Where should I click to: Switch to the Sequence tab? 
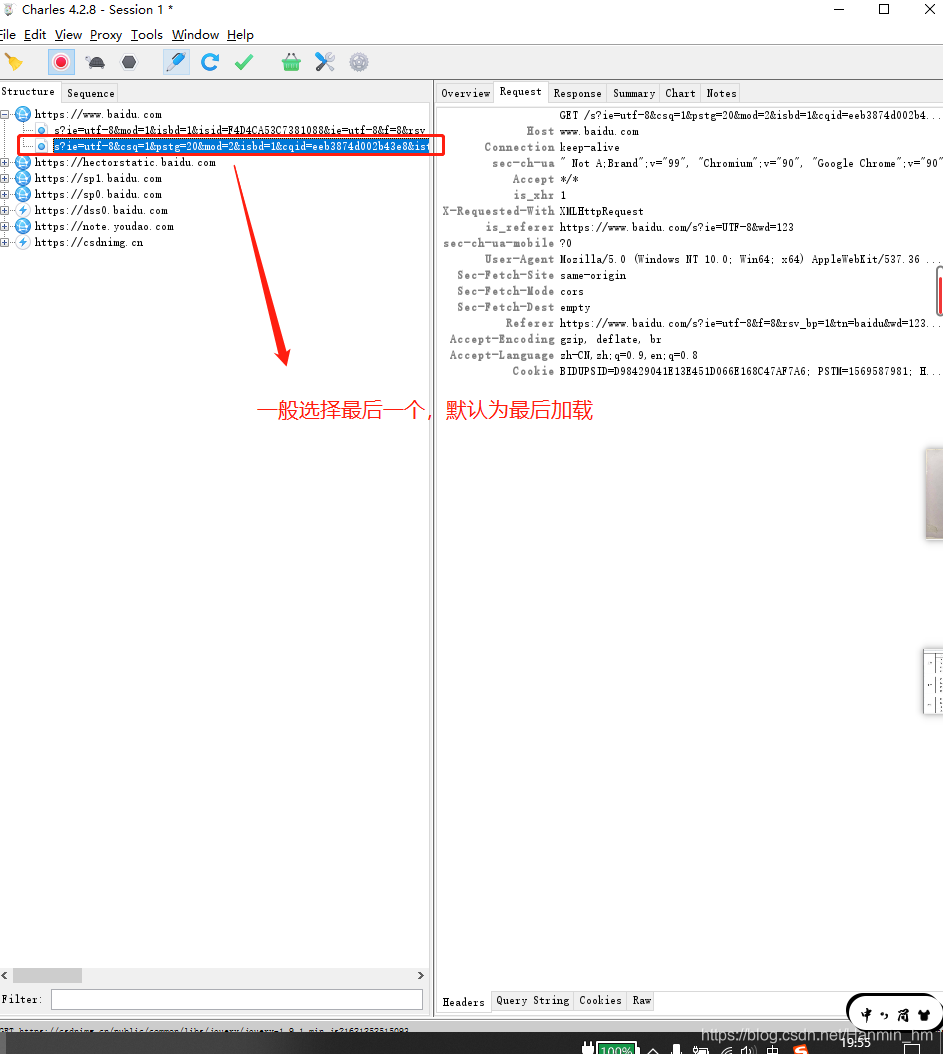91,93
